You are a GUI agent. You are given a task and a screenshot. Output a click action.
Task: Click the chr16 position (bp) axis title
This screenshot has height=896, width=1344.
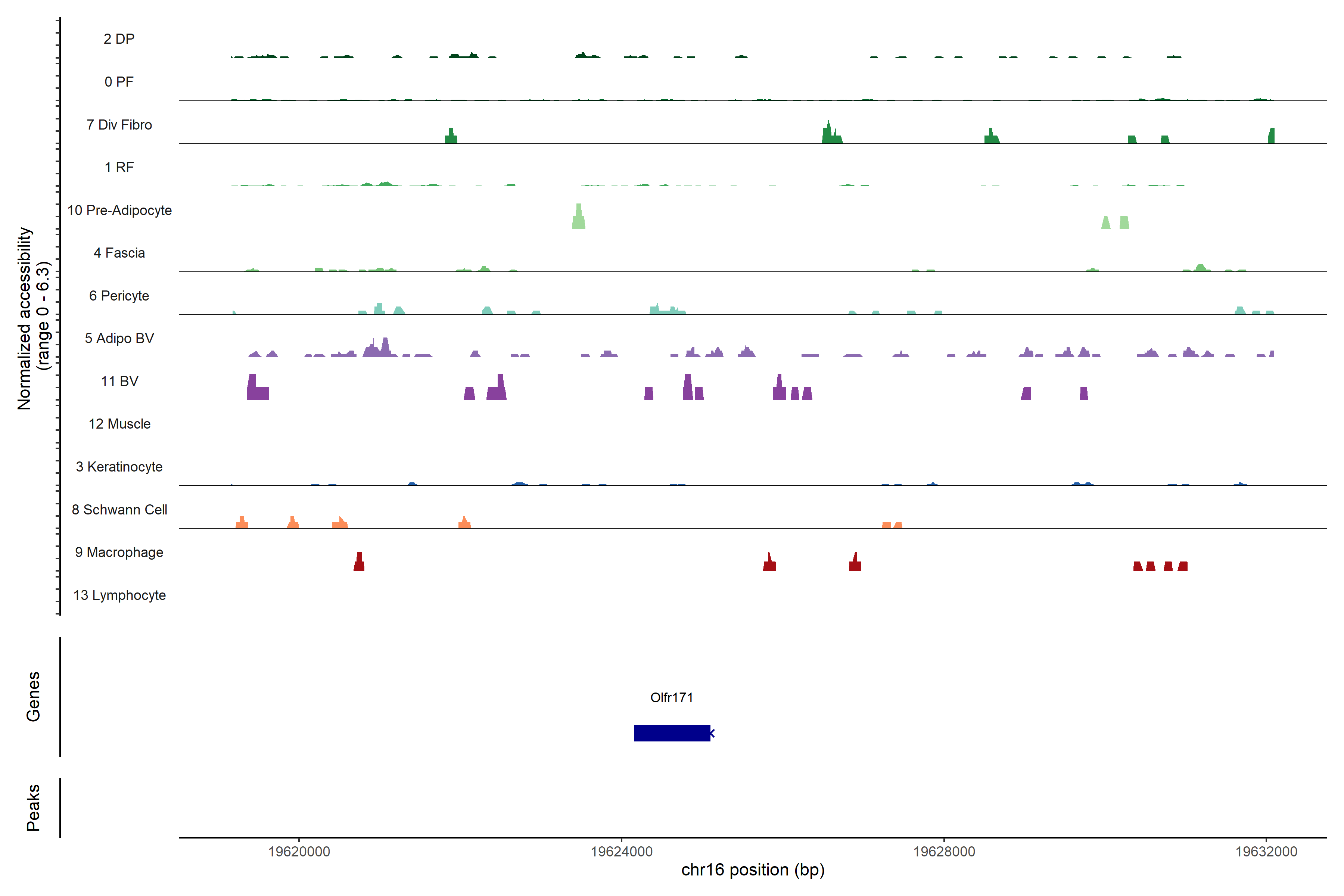pos(753,870)
